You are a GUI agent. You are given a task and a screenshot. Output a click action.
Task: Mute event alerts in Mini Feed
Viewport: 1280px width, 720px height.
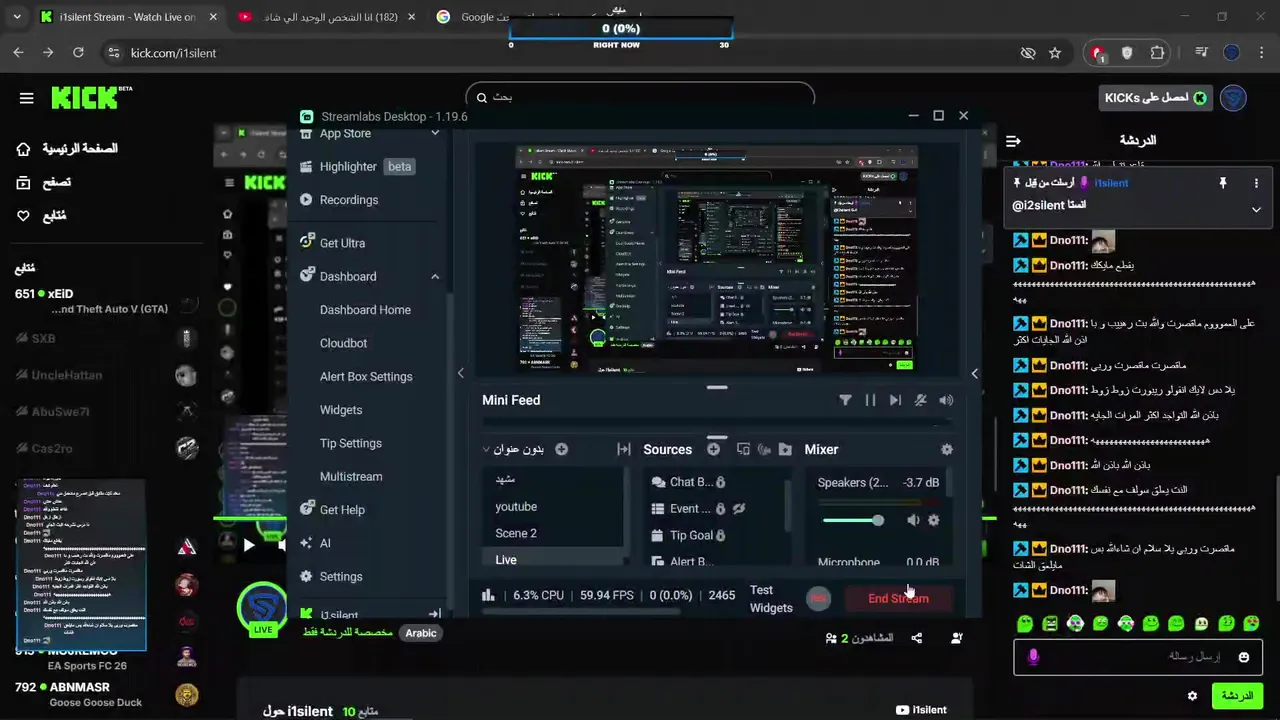[921, 400]
